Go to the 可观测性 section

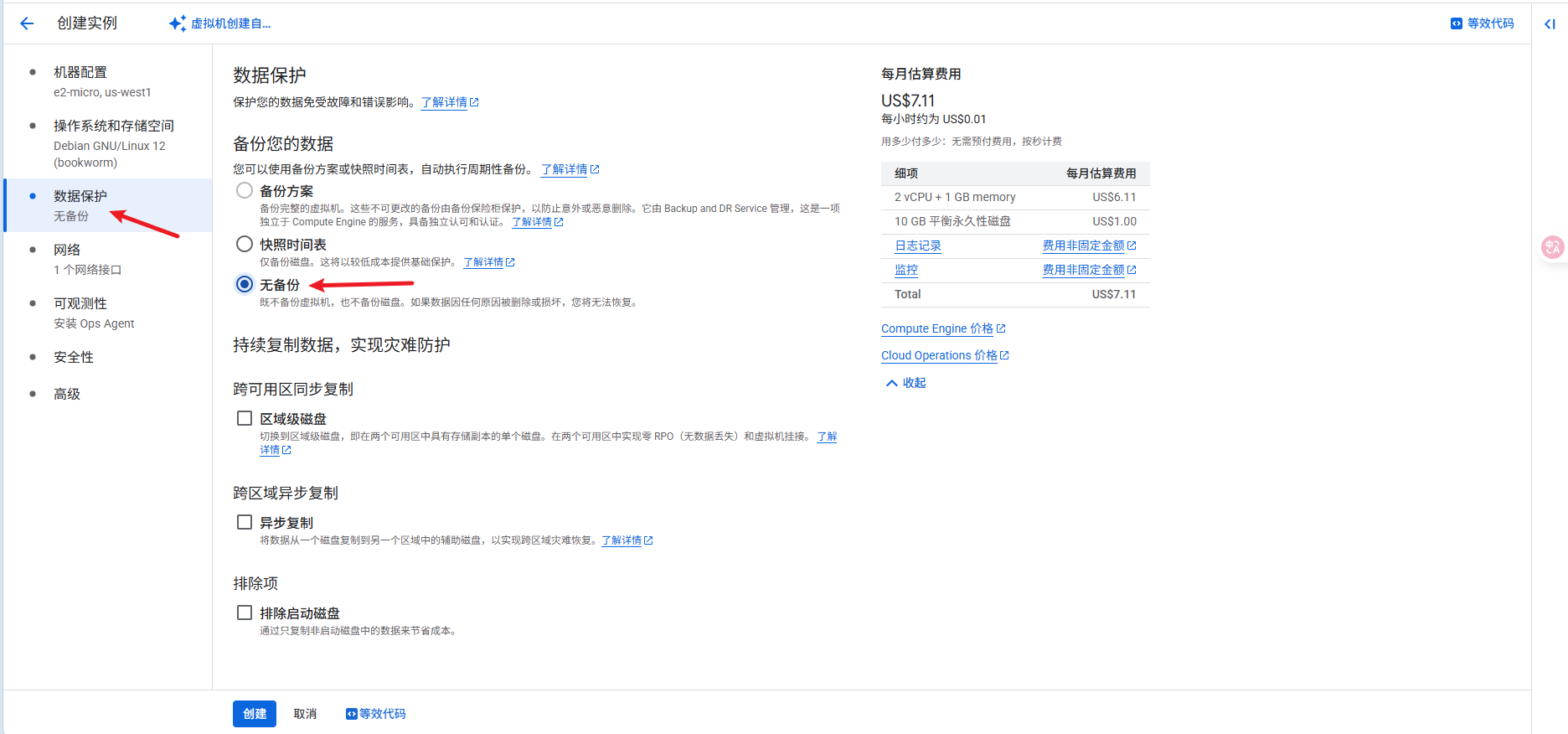[80, 303]
